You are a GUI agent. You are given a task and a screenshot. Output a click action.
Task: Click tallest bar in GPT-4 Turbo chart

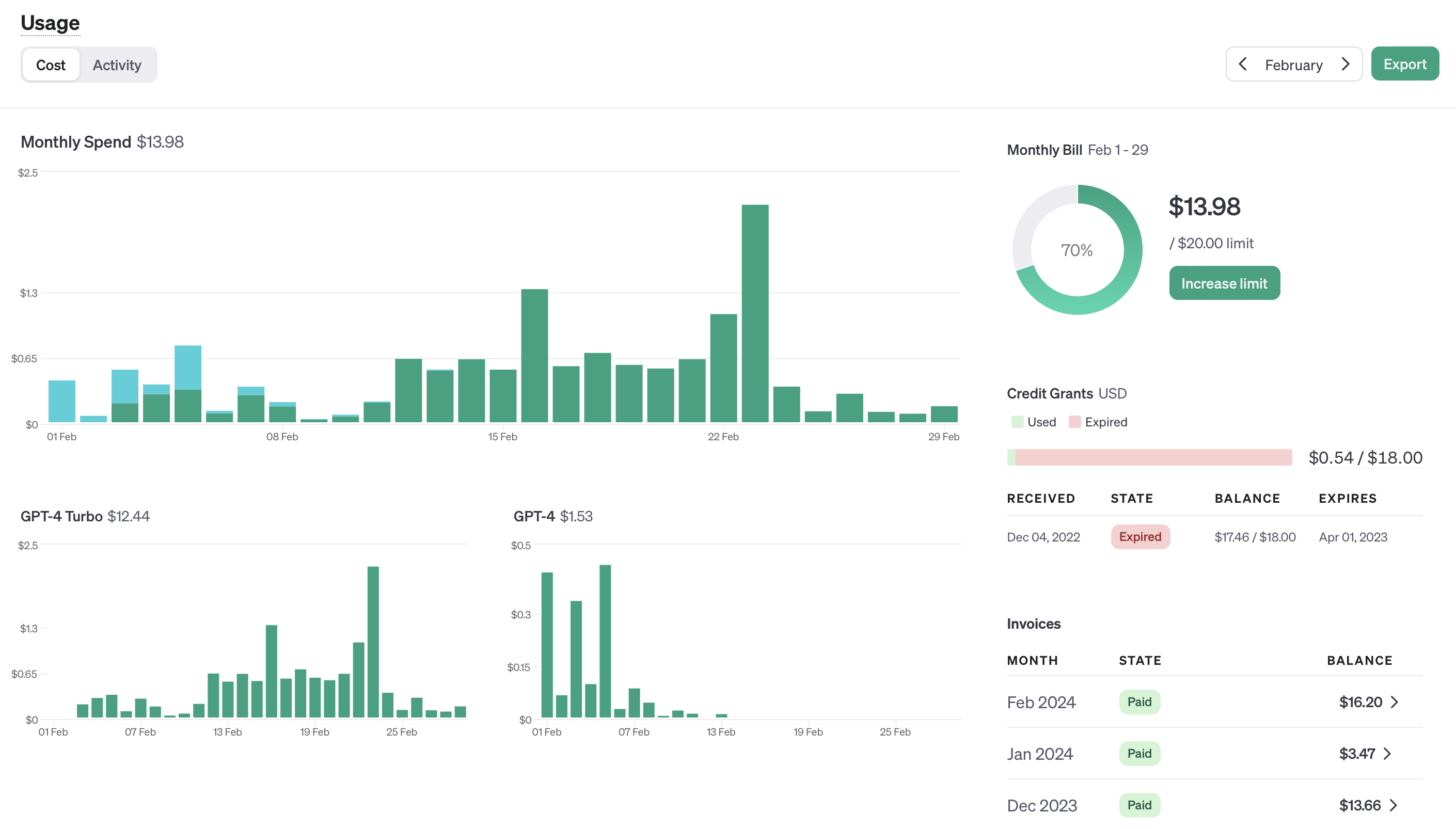pyautogui.click(x=373, y=641)
